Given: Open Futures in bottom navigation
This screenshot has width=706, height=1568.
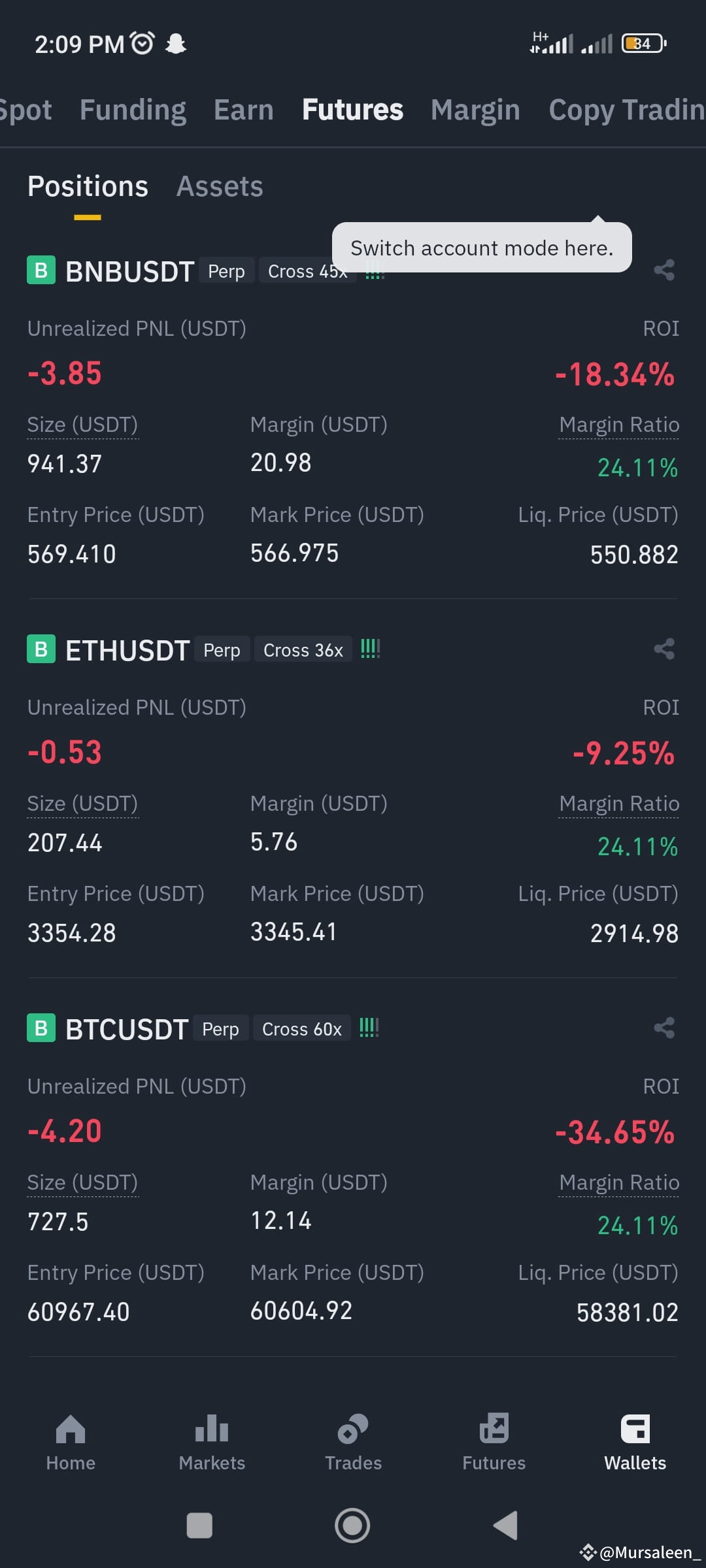Looking at the screenshot, I should (x=494, y=1443).
